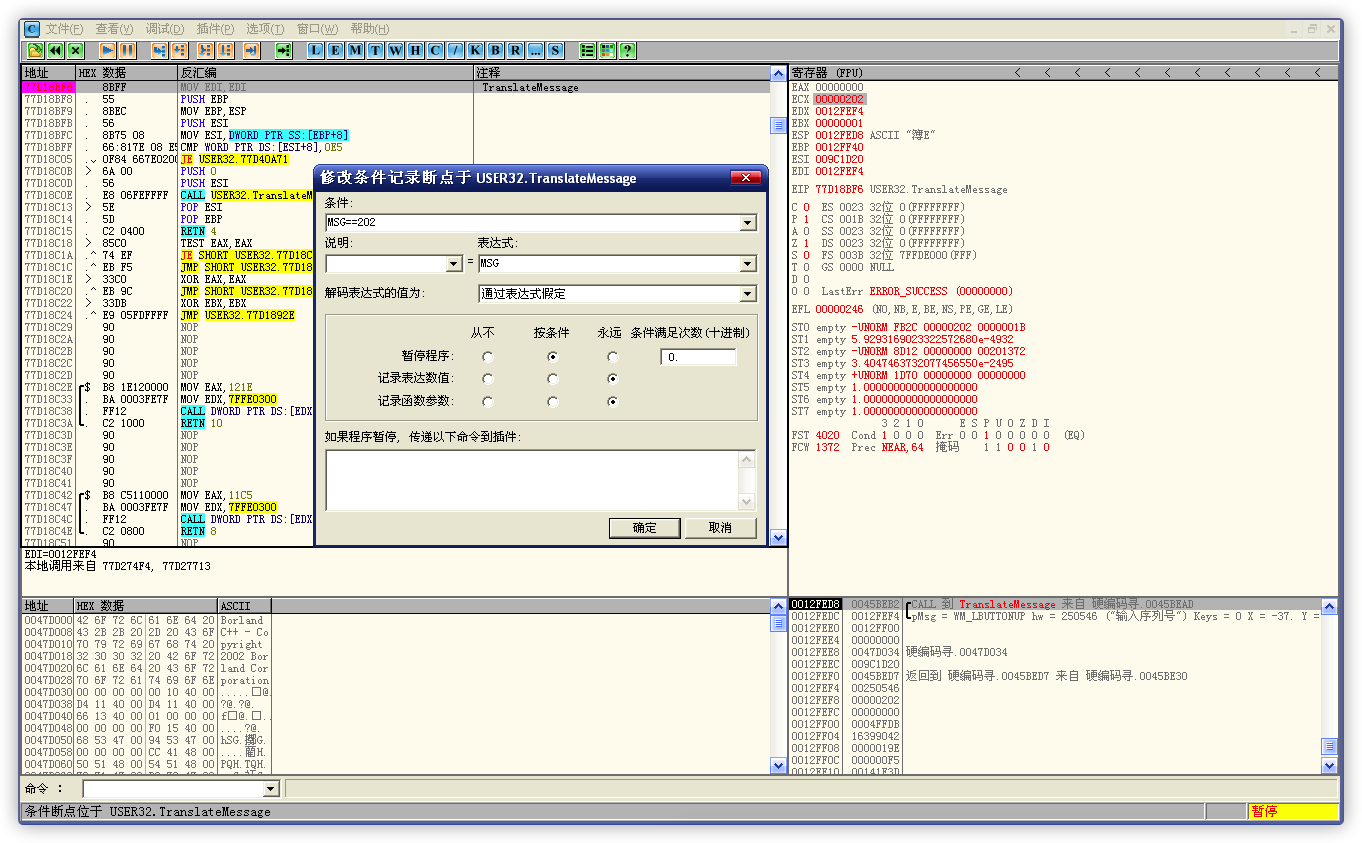
Task: Cancel the breakpoint dialog with 取消
Action: click(x=721, y=527)
